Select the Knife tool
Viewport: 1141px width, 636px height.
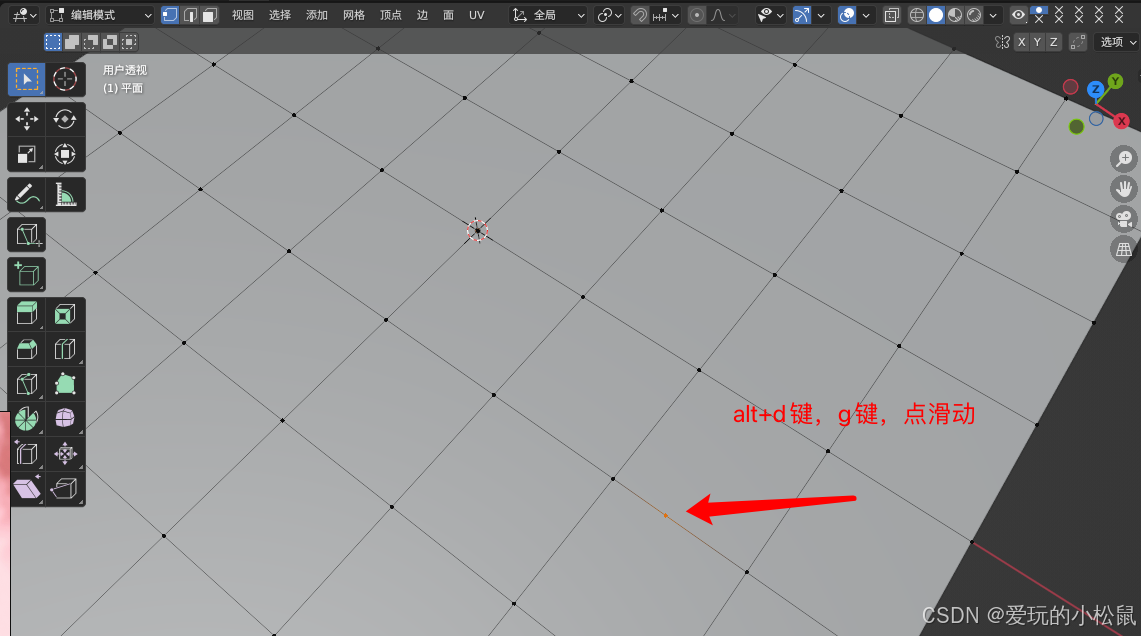pyautogui.click(x=27, y=383)
